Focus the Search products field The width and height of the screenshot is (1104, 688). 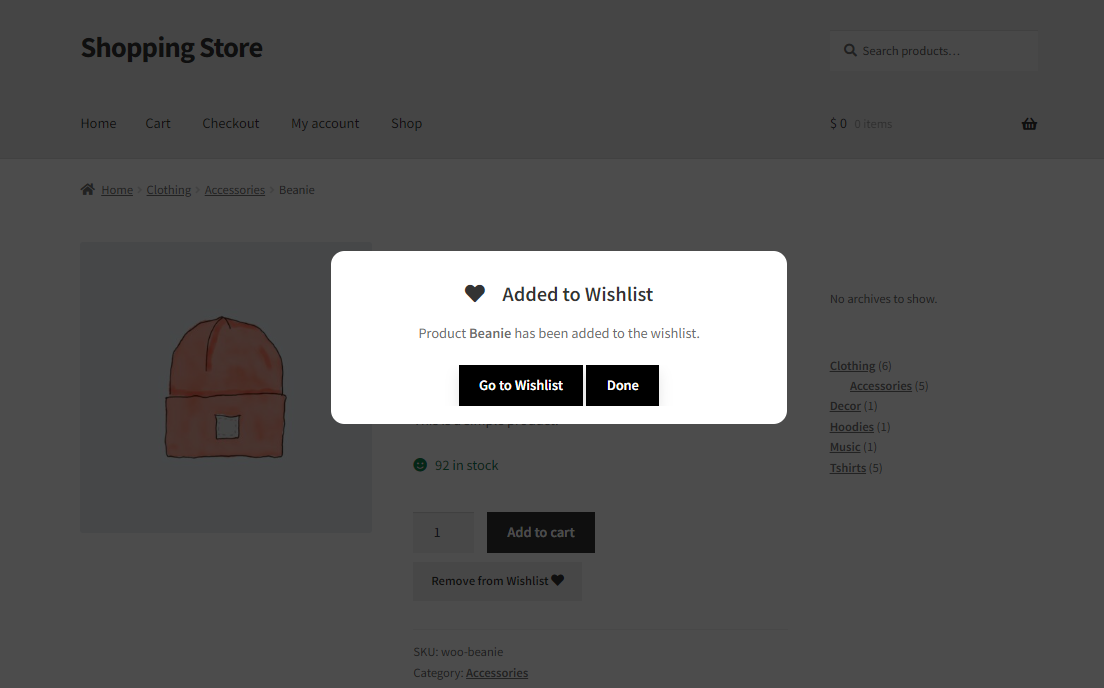point(934,51)
